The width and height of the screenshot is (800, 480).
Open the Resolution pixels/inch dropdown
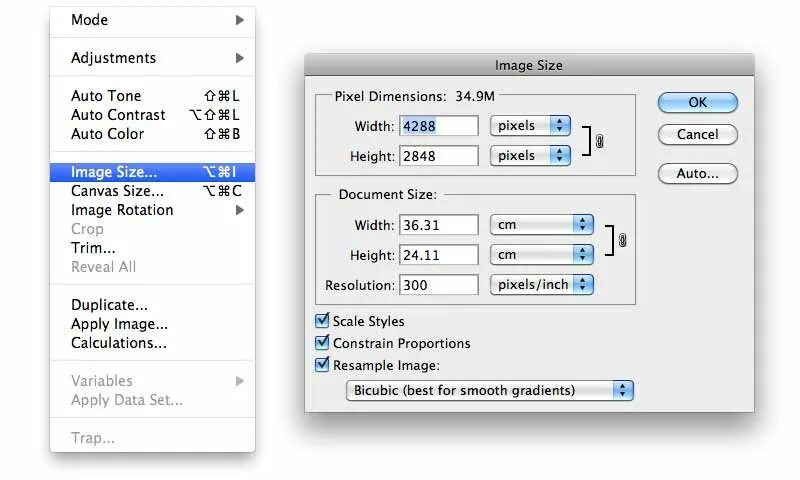click(541, 285)
